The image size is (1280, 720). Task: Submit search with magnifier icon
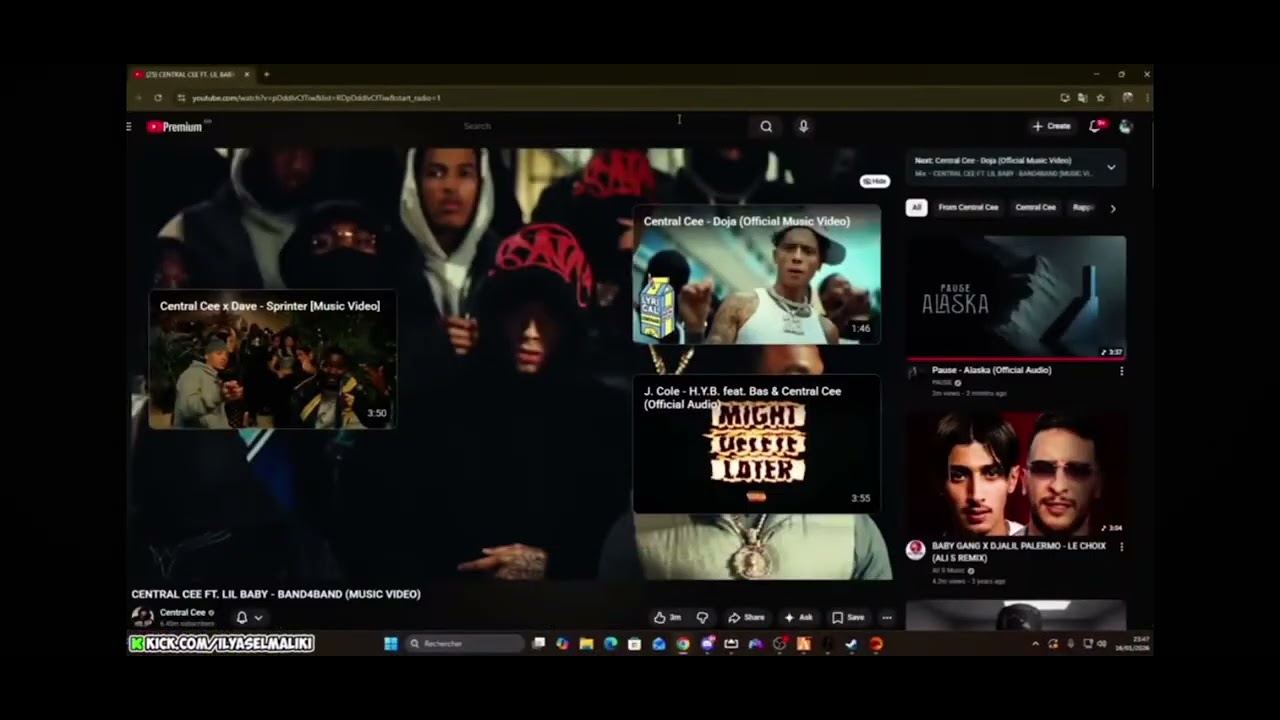766,126
